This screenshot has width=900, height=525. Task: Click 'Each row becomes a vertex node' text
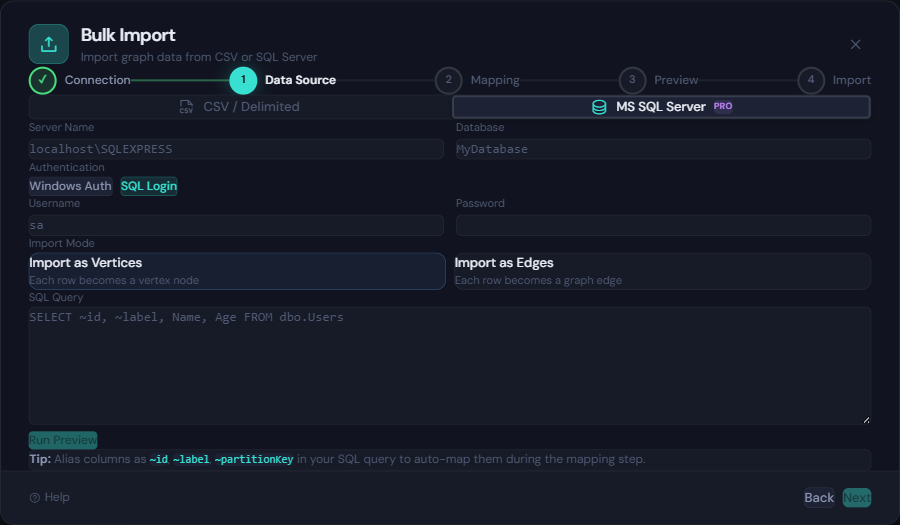click(x=114, y=281)
